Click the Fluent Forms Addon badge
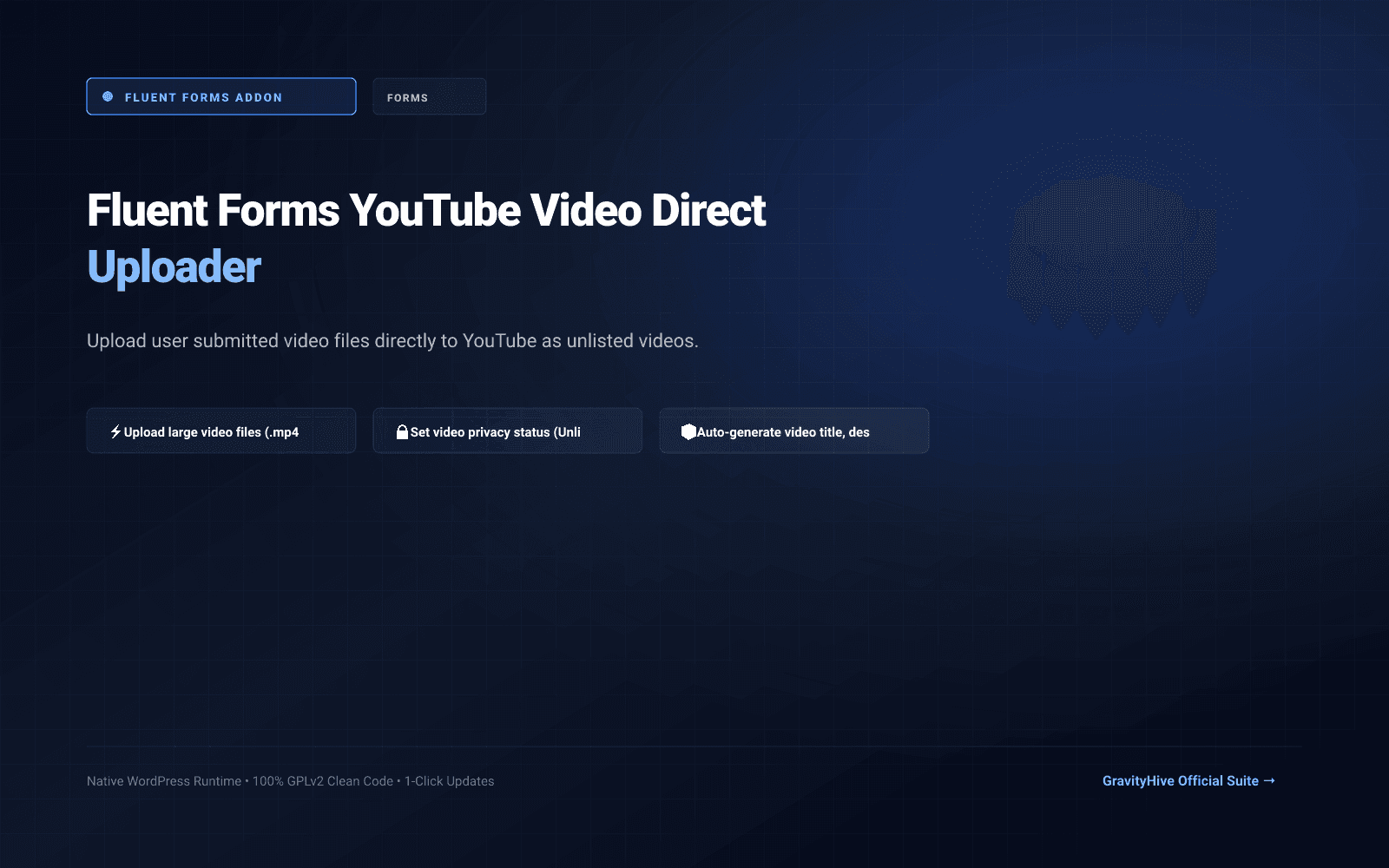Screen dimensions: 1389x868 tap(221, 96)
